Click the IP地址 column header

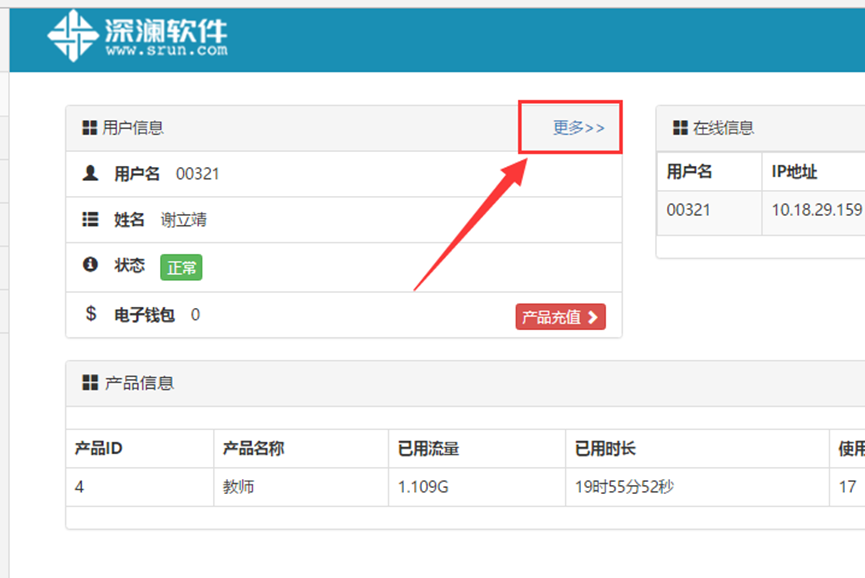[x=794, y=172]
